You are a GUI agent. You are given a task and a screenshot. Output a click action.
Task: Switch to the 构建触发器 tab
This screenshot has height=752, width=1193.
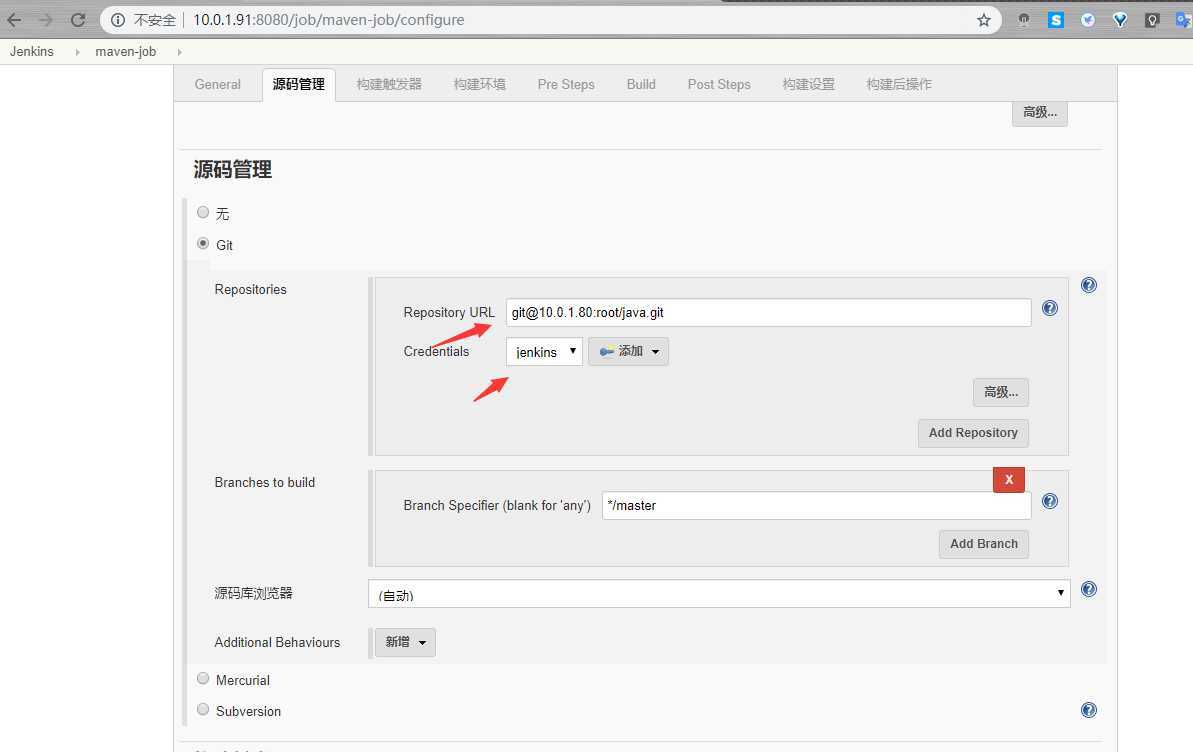(x=389, y=84)
